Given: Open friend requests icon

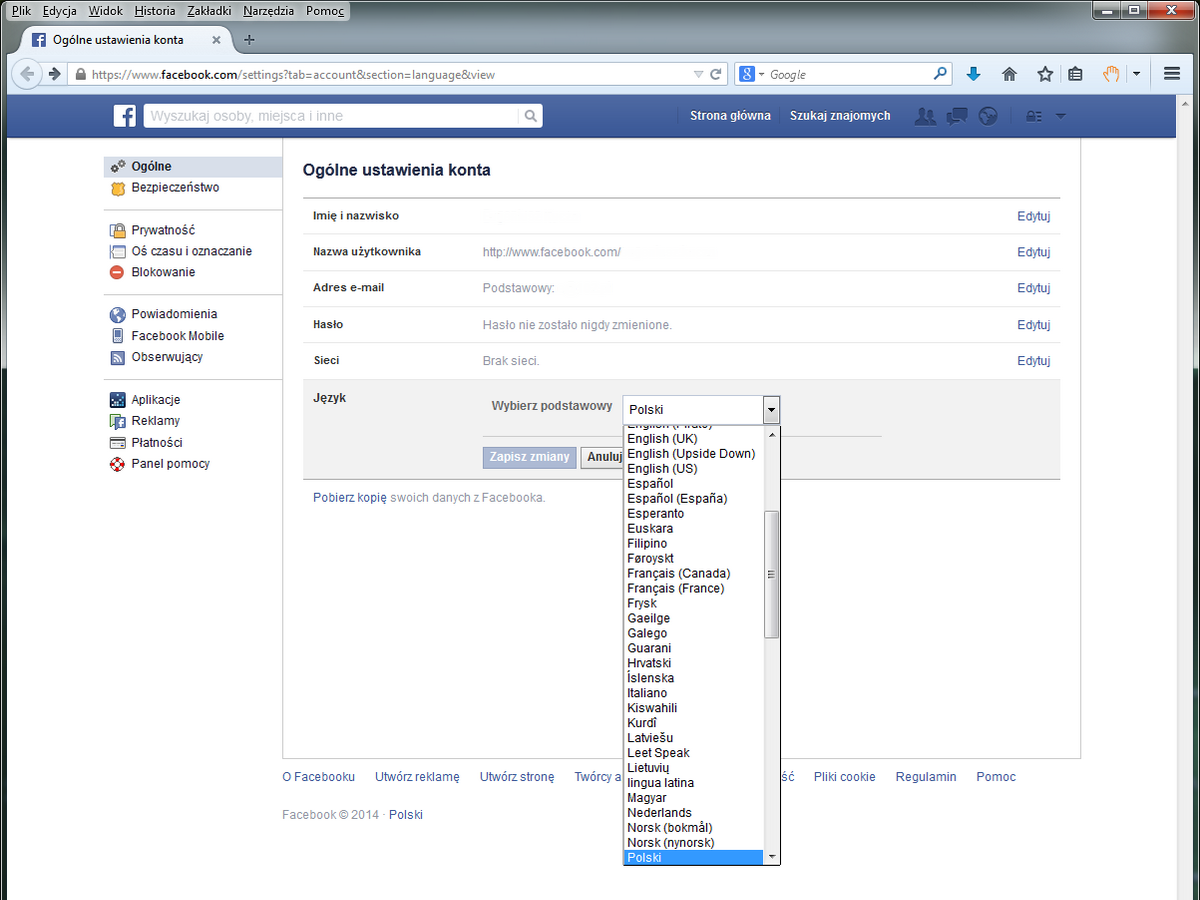Looking at the screenshot, I should (x=926, y=116).
